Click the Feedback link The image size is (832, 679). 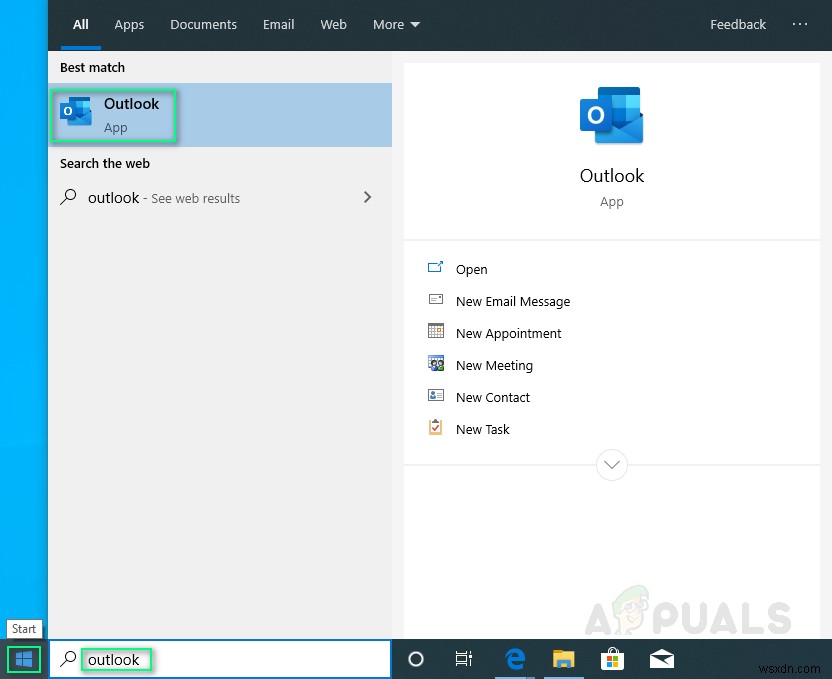point(738,24)
